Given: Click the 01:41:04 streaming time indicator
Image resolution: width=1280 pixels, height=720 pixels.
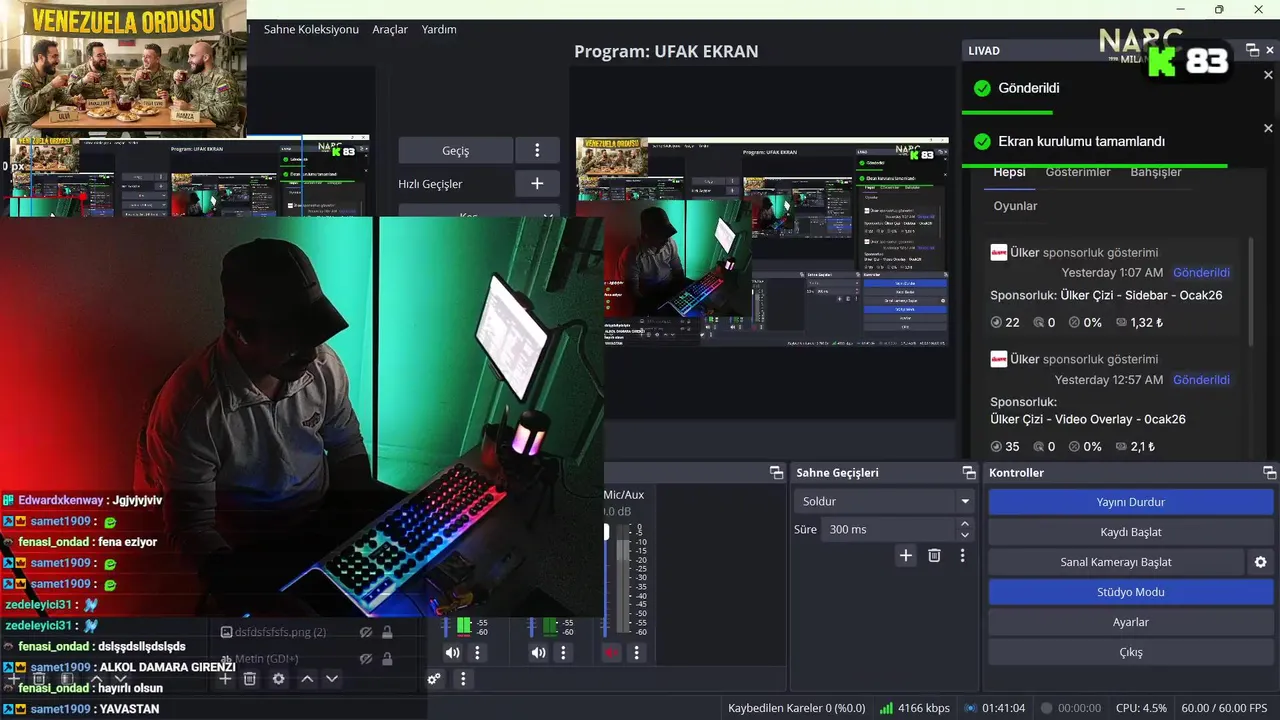Looking at the screenshot, I should coord(1004,708).
